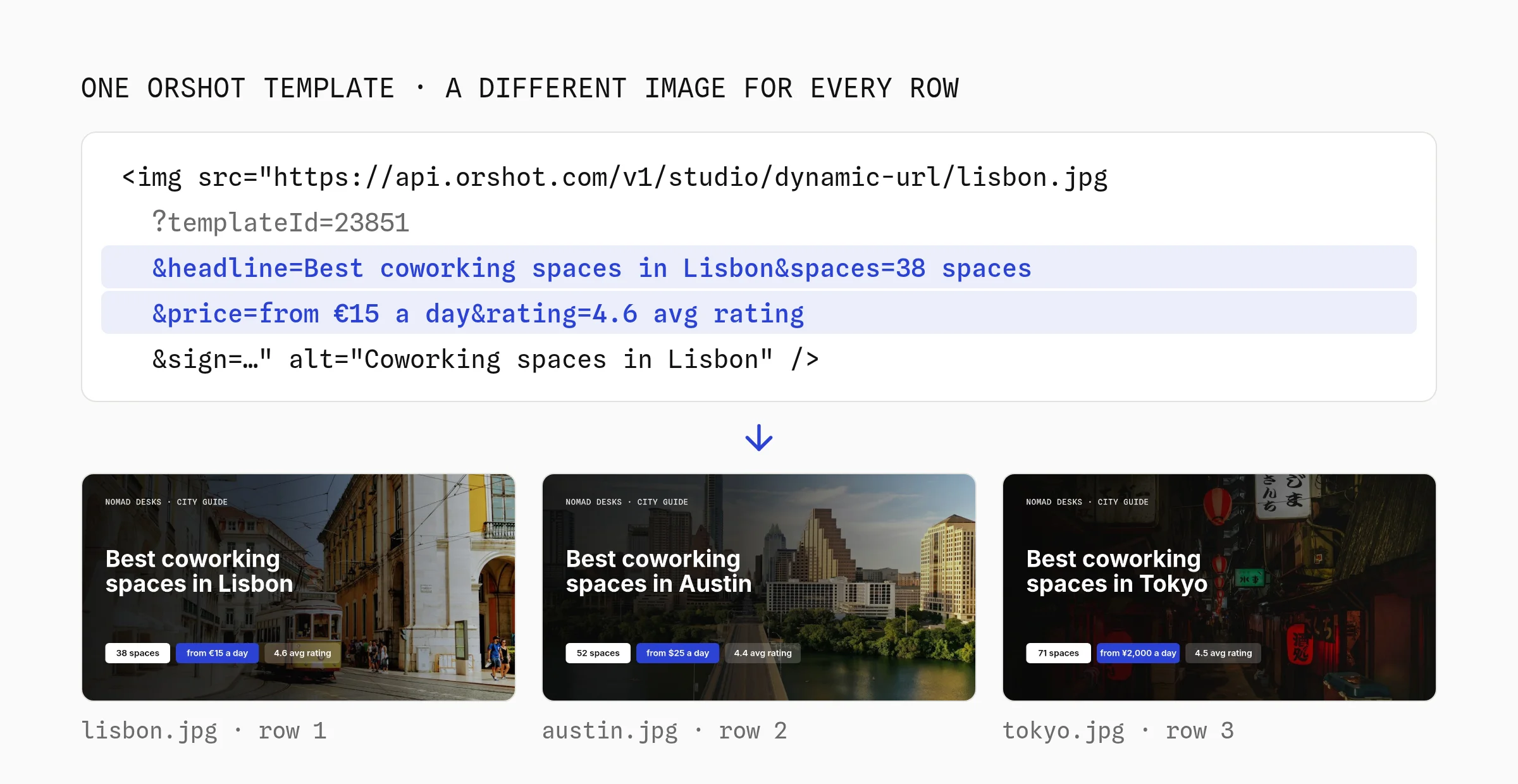The height and width of the screenshot is (784, 1518).
Task: Click the "52 spaces" badge
Action: point(598,653)
